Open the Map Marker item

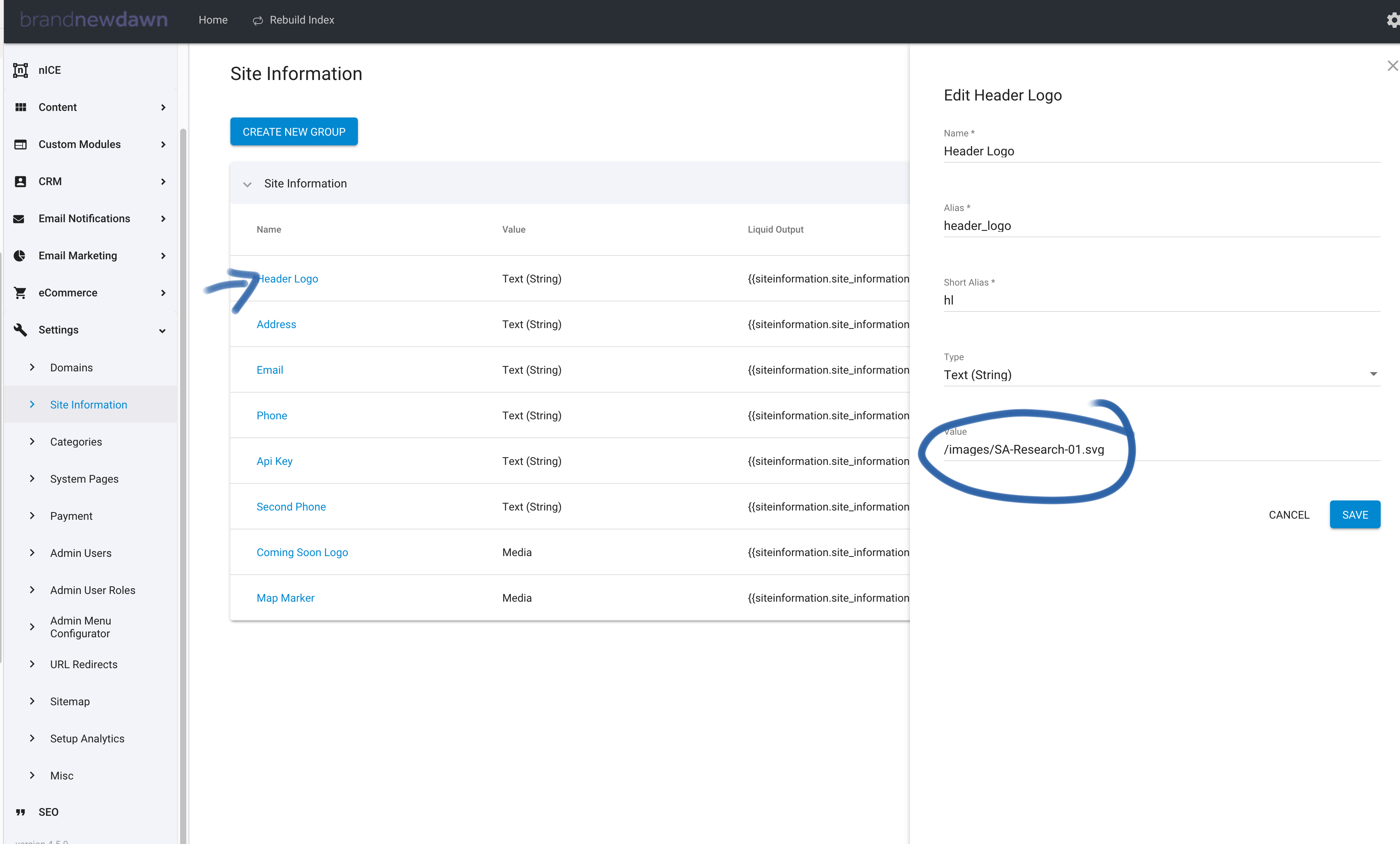(285, 597)
